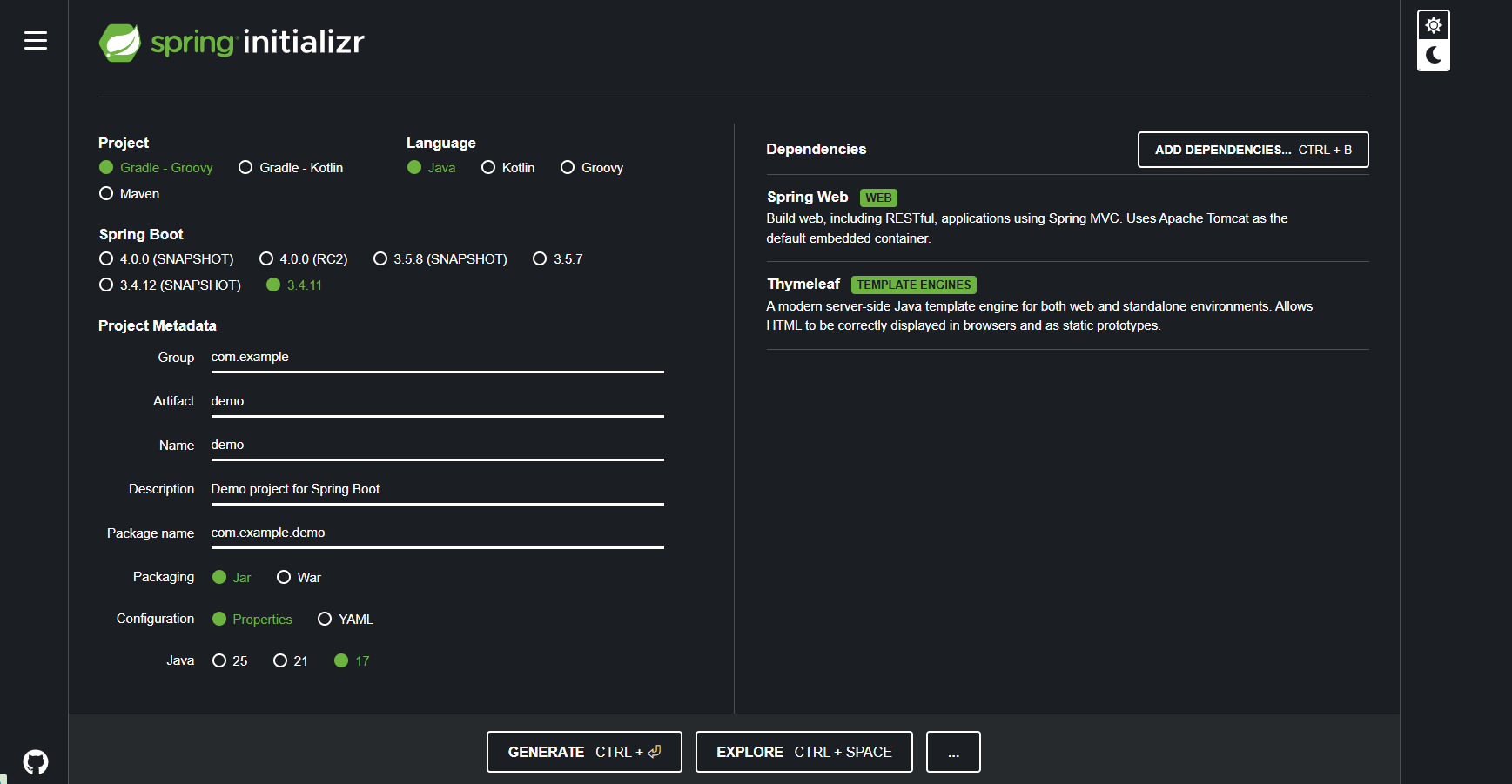Click the Name input field
This screenshot has width=1512, height=784.
(x=437, y=446)
